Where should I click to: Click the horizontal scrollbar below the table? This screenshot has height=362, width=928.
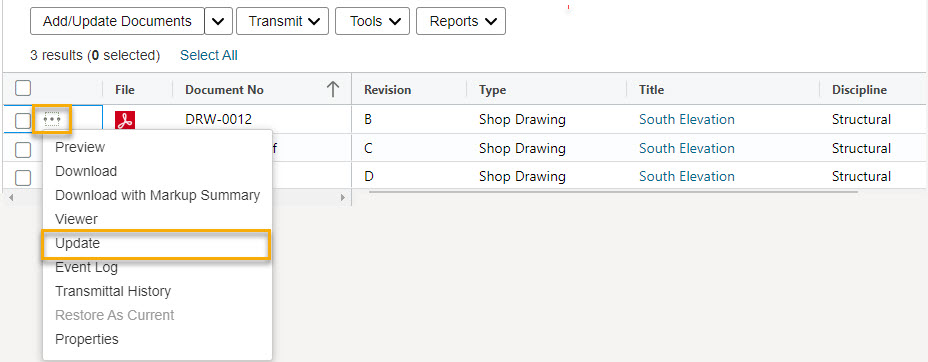click(613, 192)
